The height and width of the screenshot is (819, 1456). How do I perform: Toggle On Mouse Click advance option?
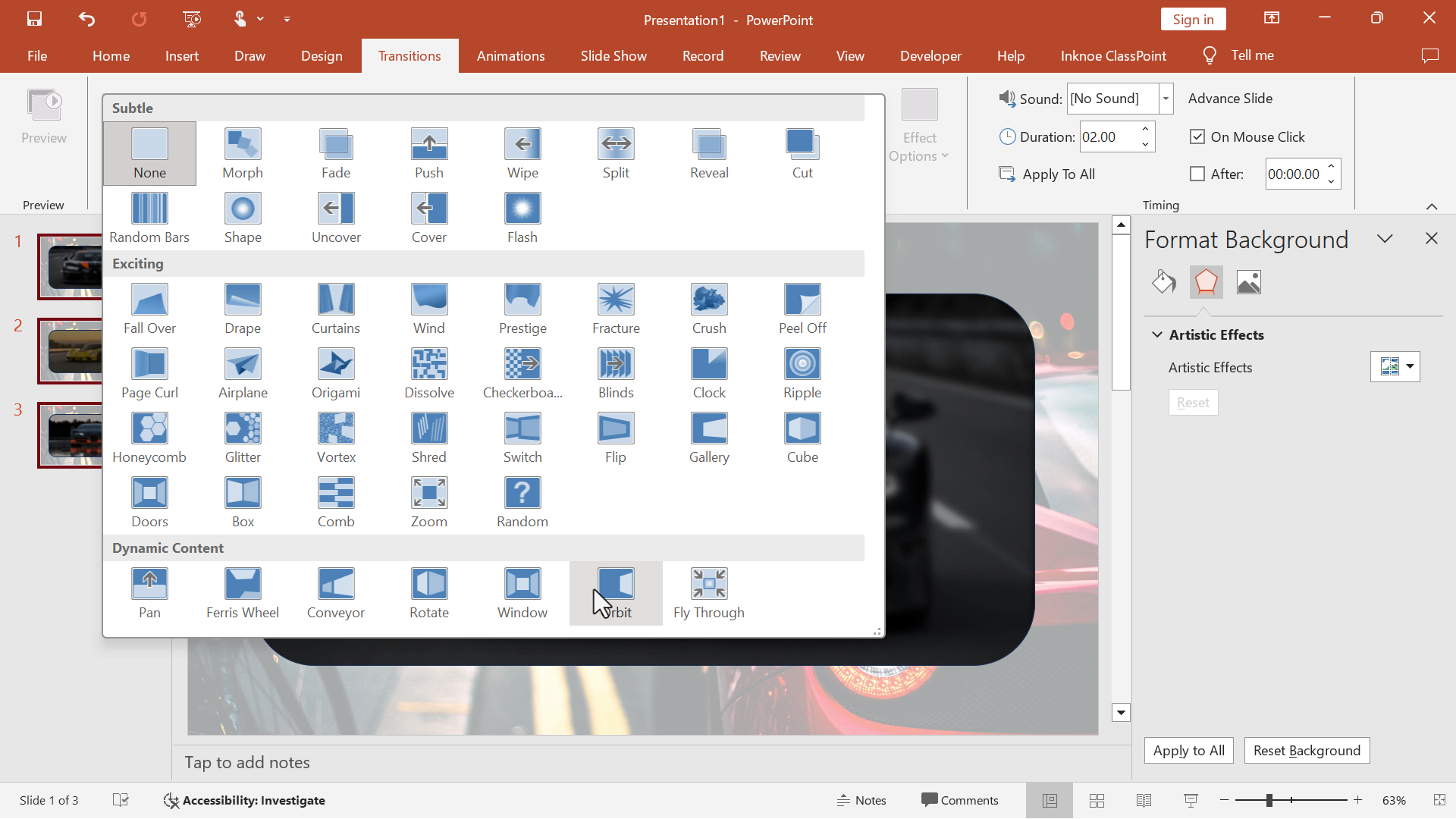pos(1197,136)
